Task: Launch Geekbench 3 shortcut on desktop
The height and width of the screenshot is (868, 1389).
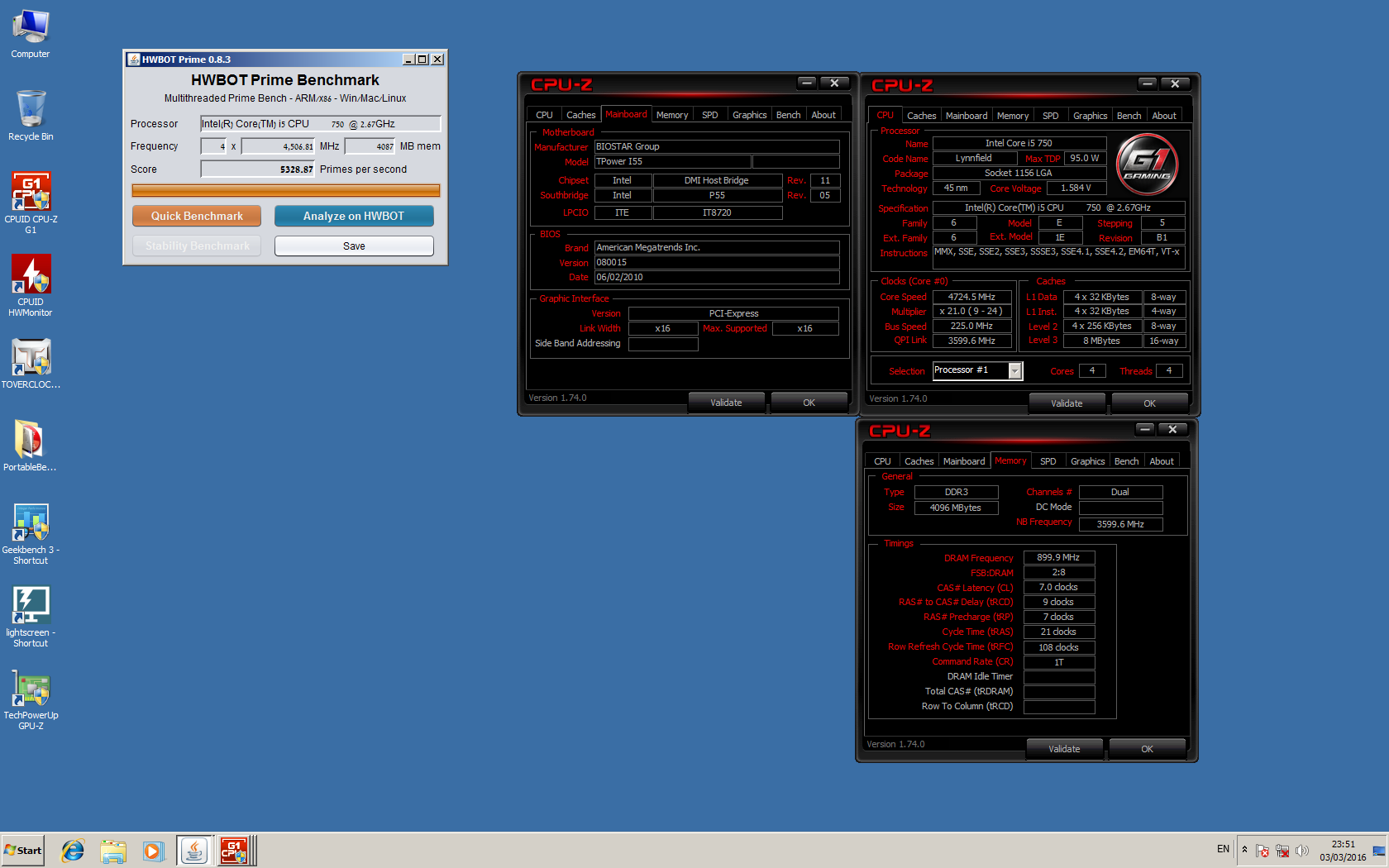Action: 31,534
